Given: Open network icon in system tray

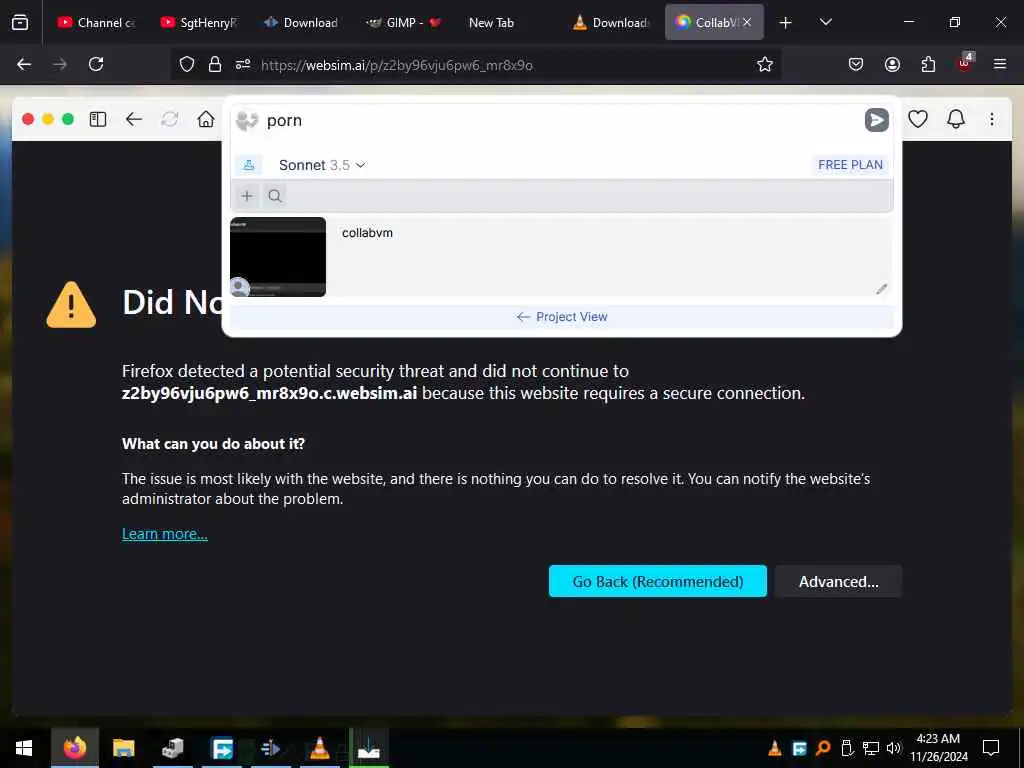Looking at the screenshot, I should [871, 748].
